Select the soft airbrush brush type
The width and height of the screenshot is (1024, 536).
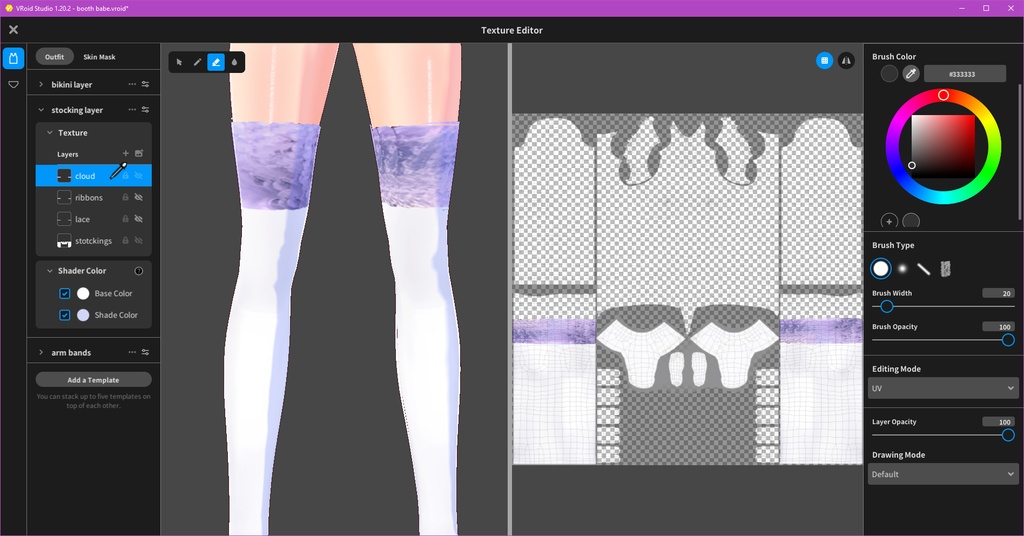pos(903,268)
